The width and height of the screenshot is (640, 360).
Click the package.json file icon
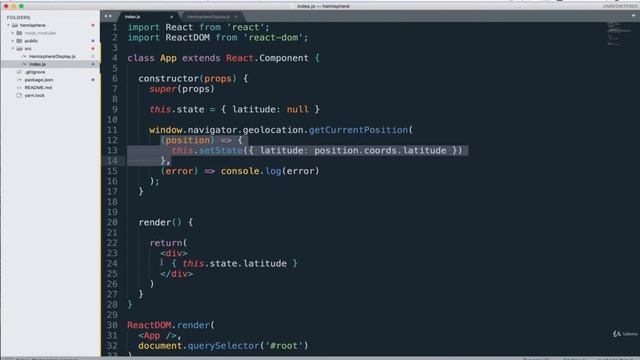coord(19,80)
